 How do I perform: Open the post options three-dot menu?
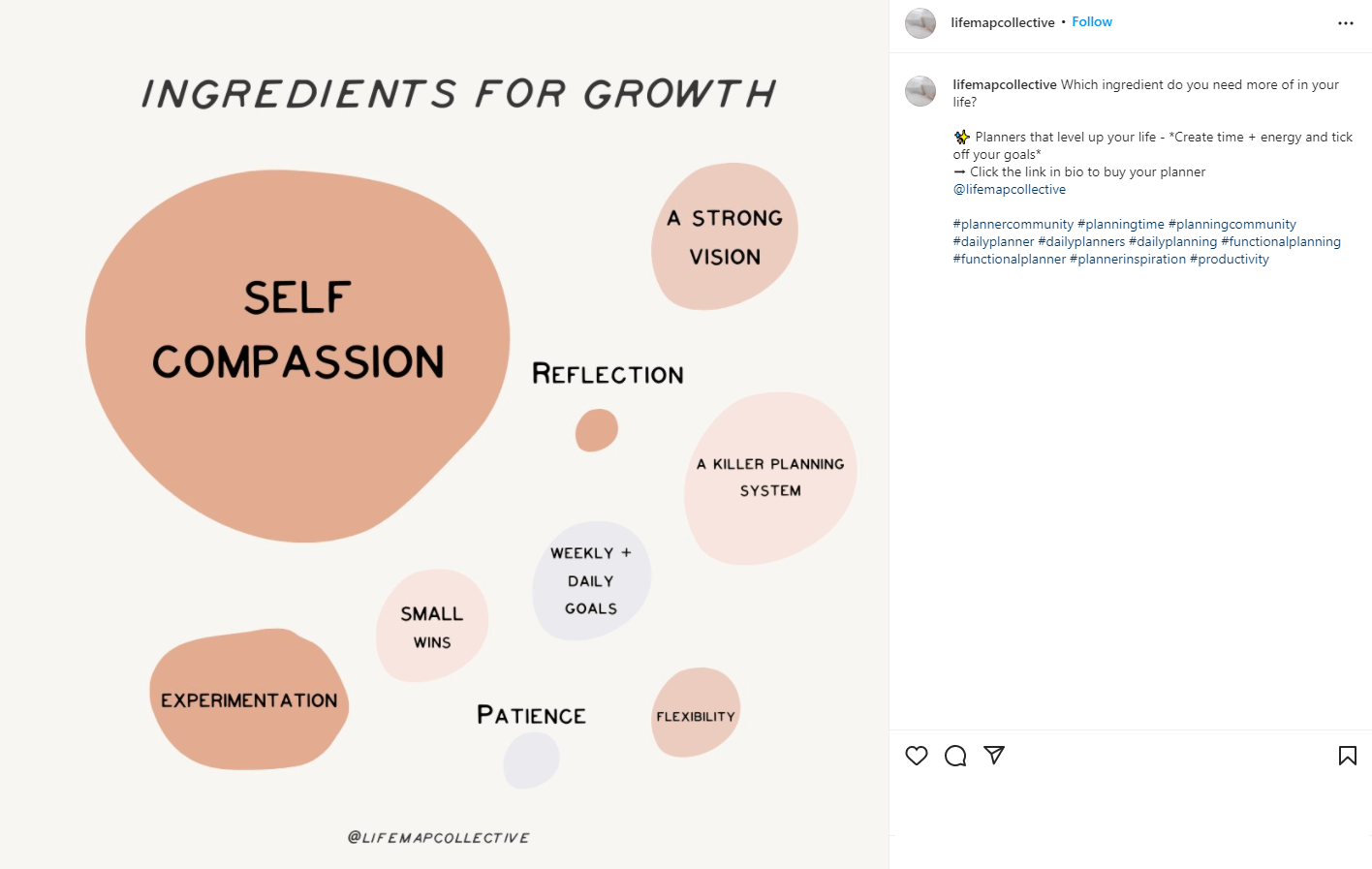tap(1345, 22)
